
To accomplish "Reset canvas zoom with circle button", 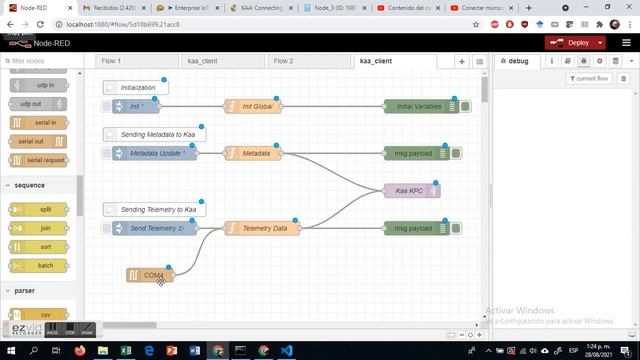I will coord(470,335).
